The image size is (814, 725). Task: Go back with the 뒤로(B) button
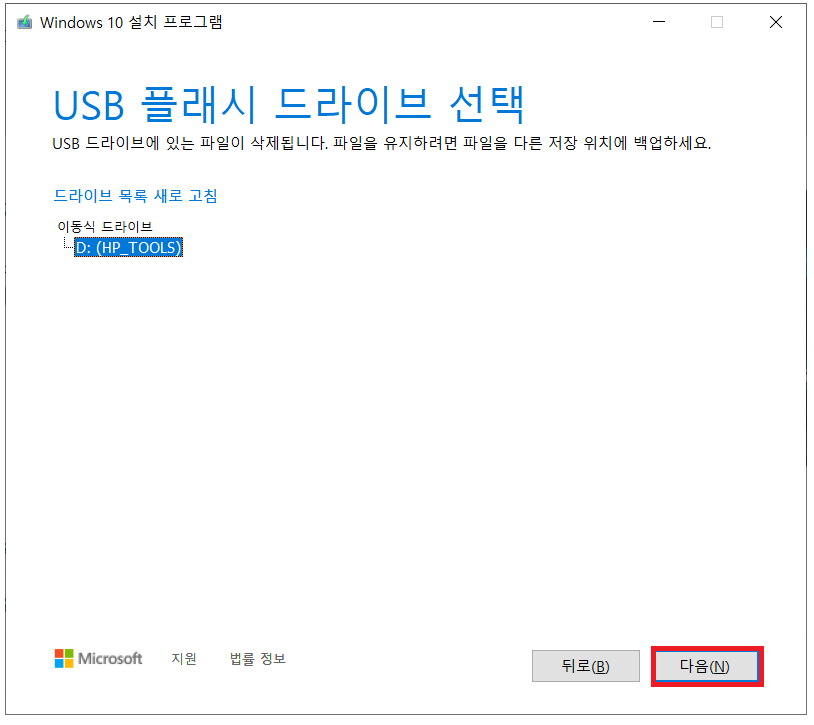(586, 666)
